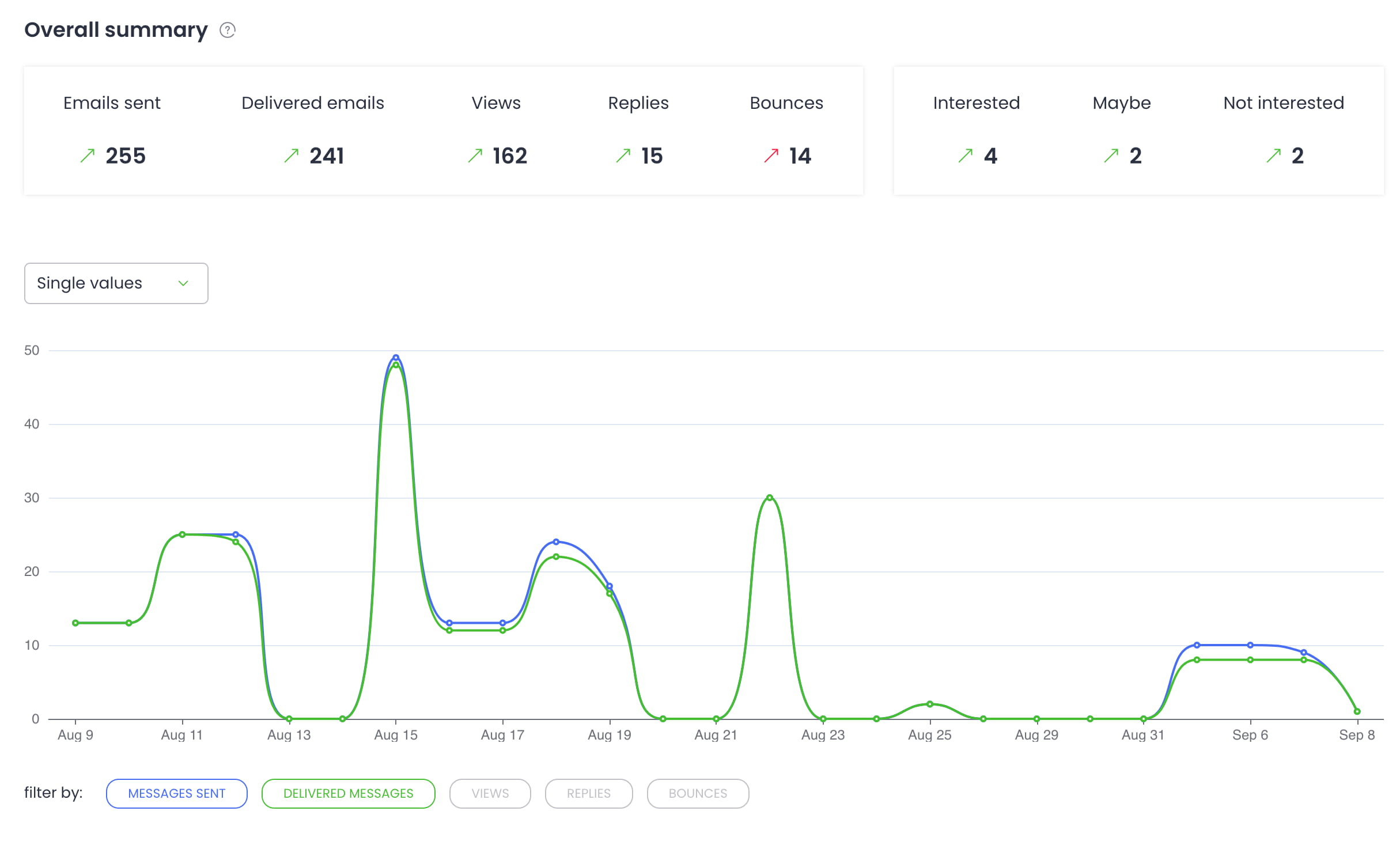Enable the BOUNCES filter

[698, 794]
